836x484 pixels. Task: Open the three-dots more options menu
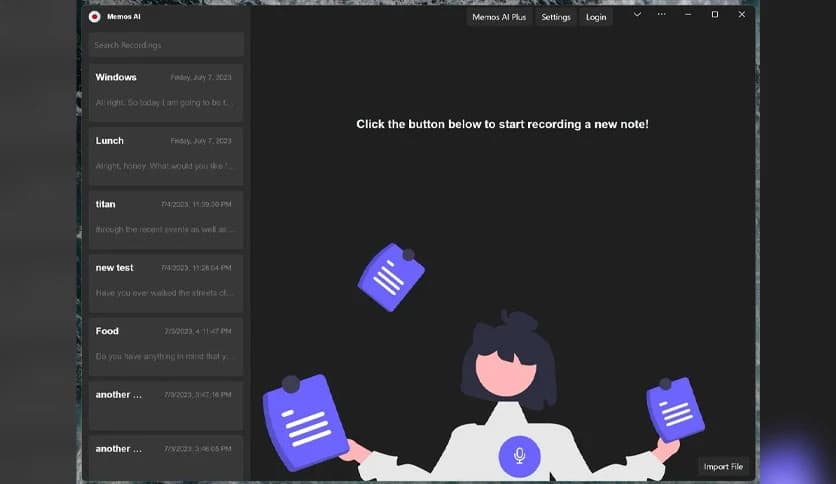(x=661, y=15)
